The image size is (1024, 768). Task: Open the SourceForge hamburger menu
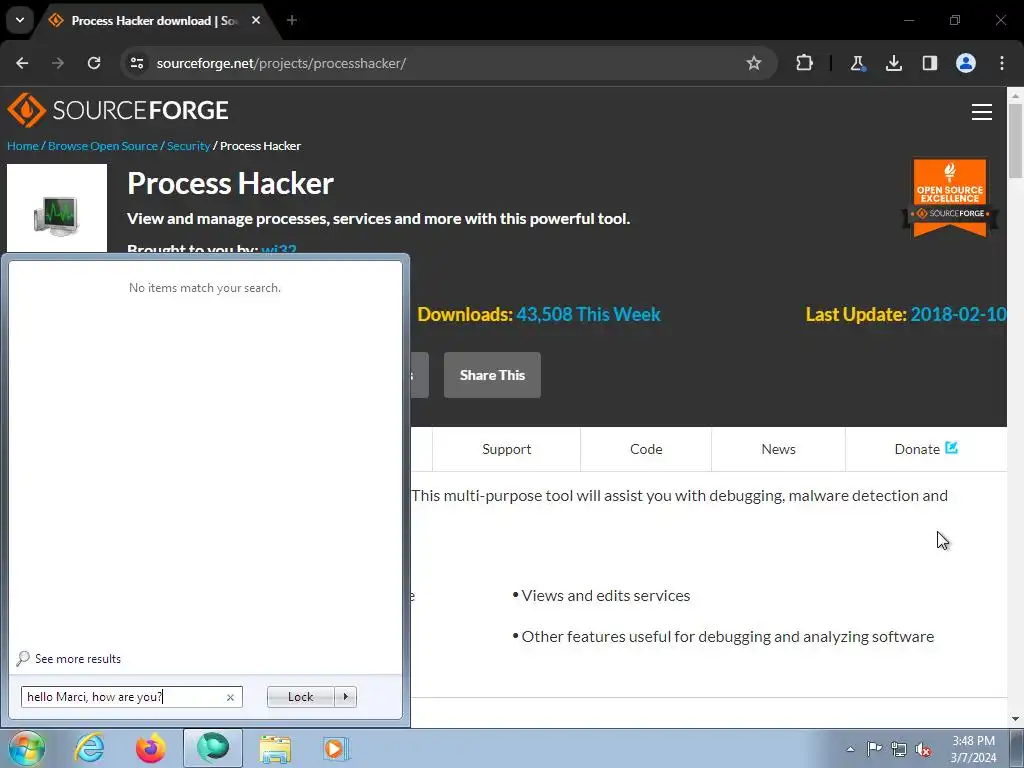982,112
